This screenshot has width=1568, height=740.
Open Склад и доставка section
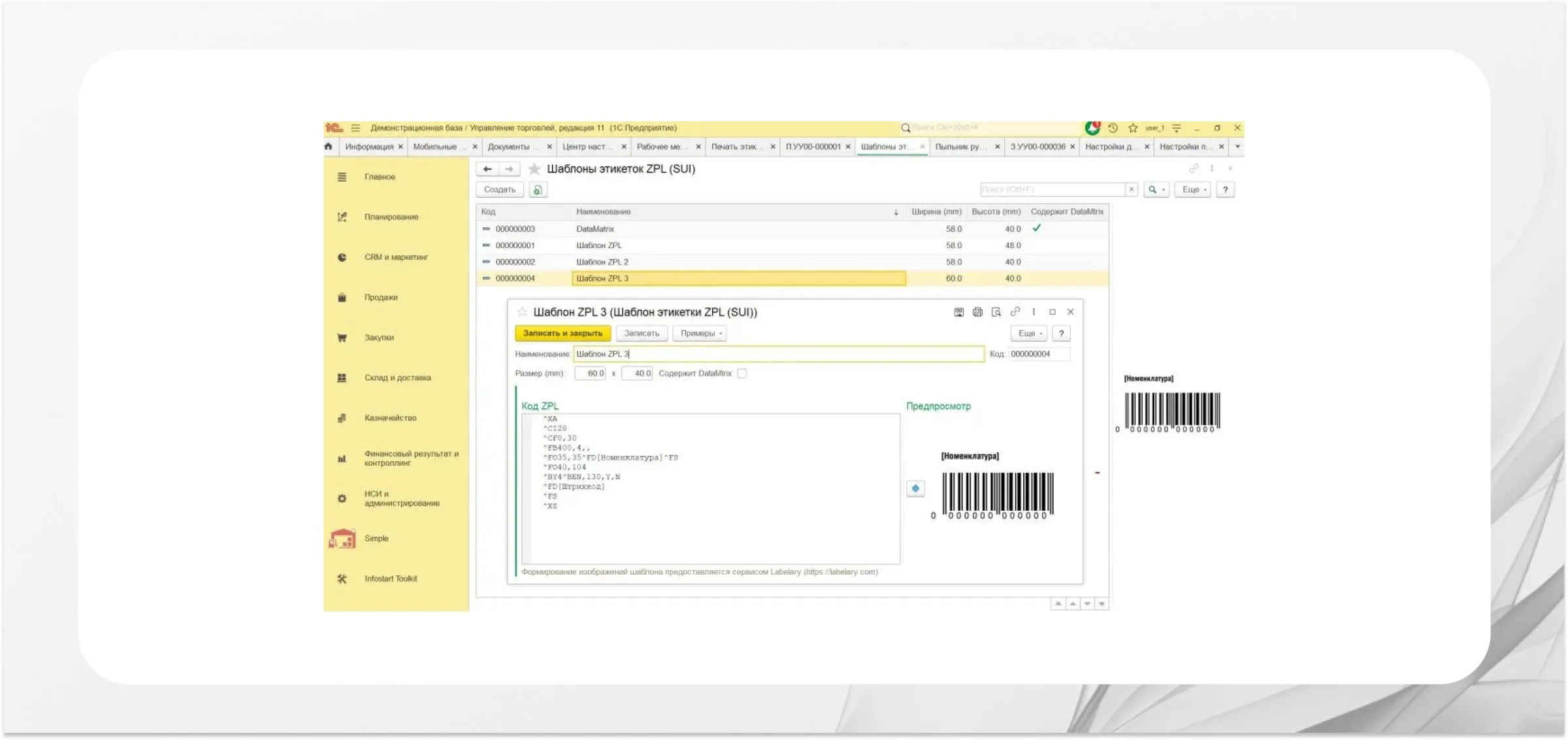coord(397,378)
